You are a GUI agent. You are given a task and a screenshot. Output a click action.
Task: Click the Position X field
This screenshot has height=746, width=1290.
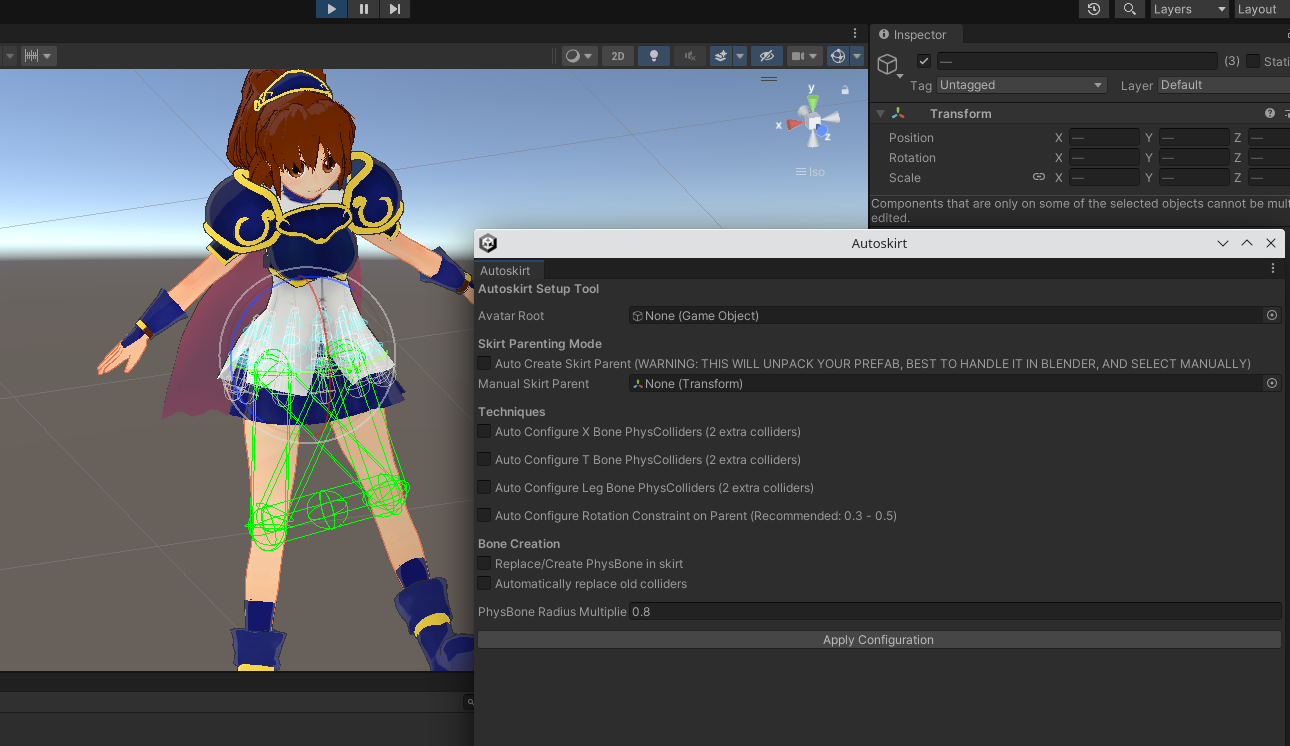(x=1104, y=138)
